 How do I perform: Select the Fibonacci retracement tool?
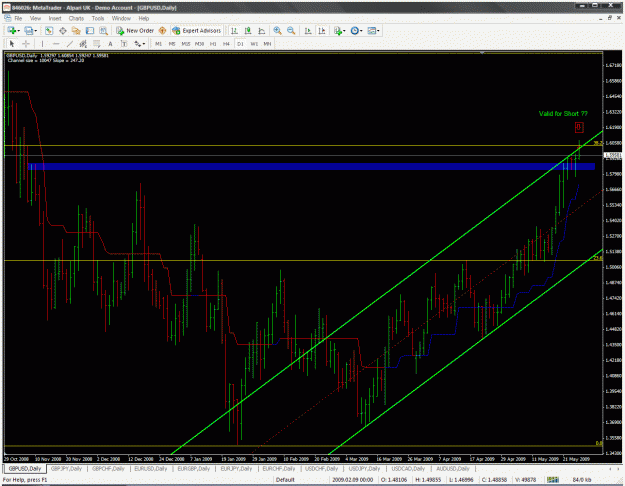coord(97,44)
